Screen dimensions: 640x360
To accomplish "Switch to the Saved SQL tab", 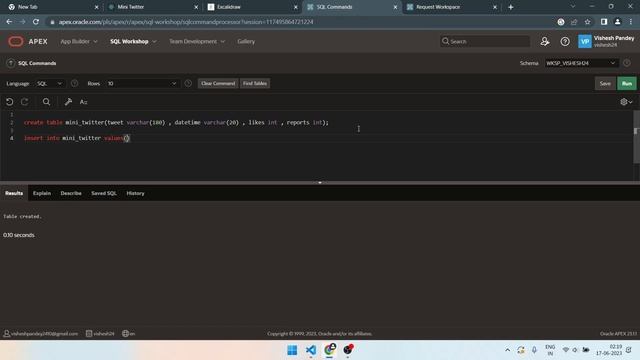I will pos(104,193).
